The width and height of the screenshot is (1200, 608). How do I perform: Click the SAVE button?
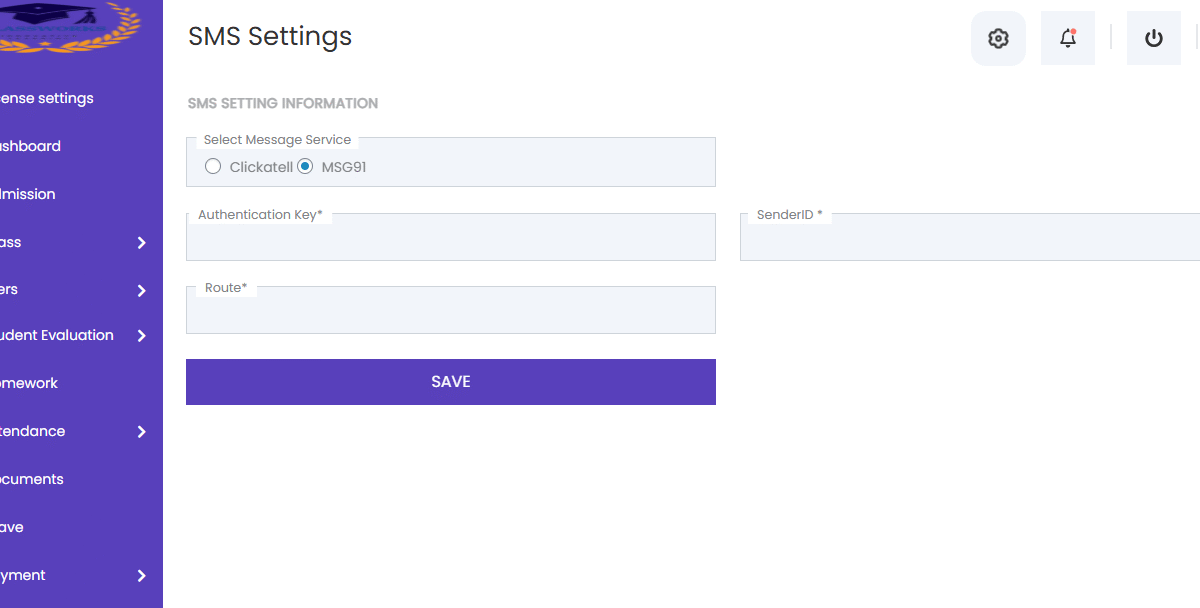click(451, 382)
